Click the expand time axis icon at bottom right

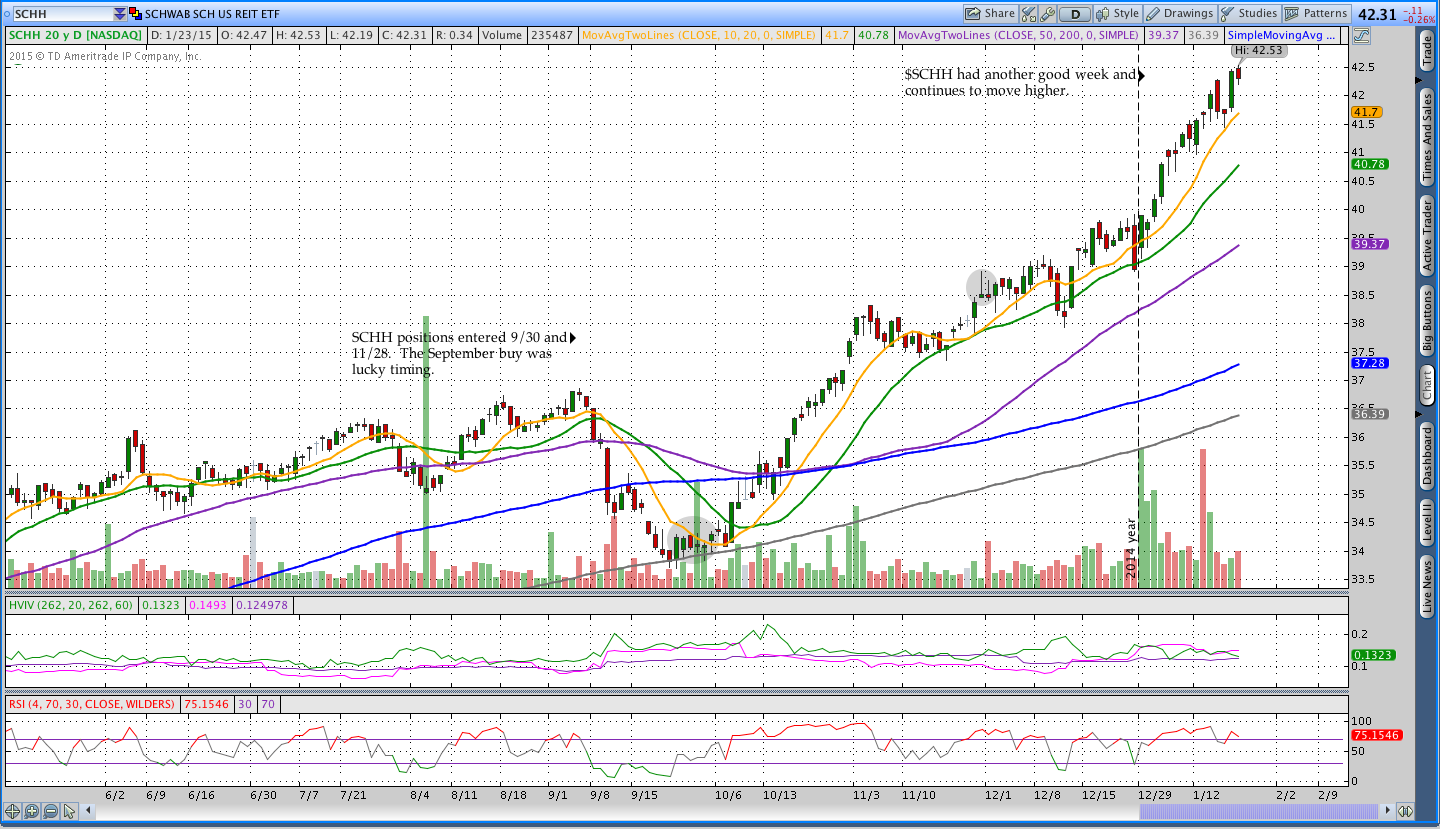pos(1405,811)
